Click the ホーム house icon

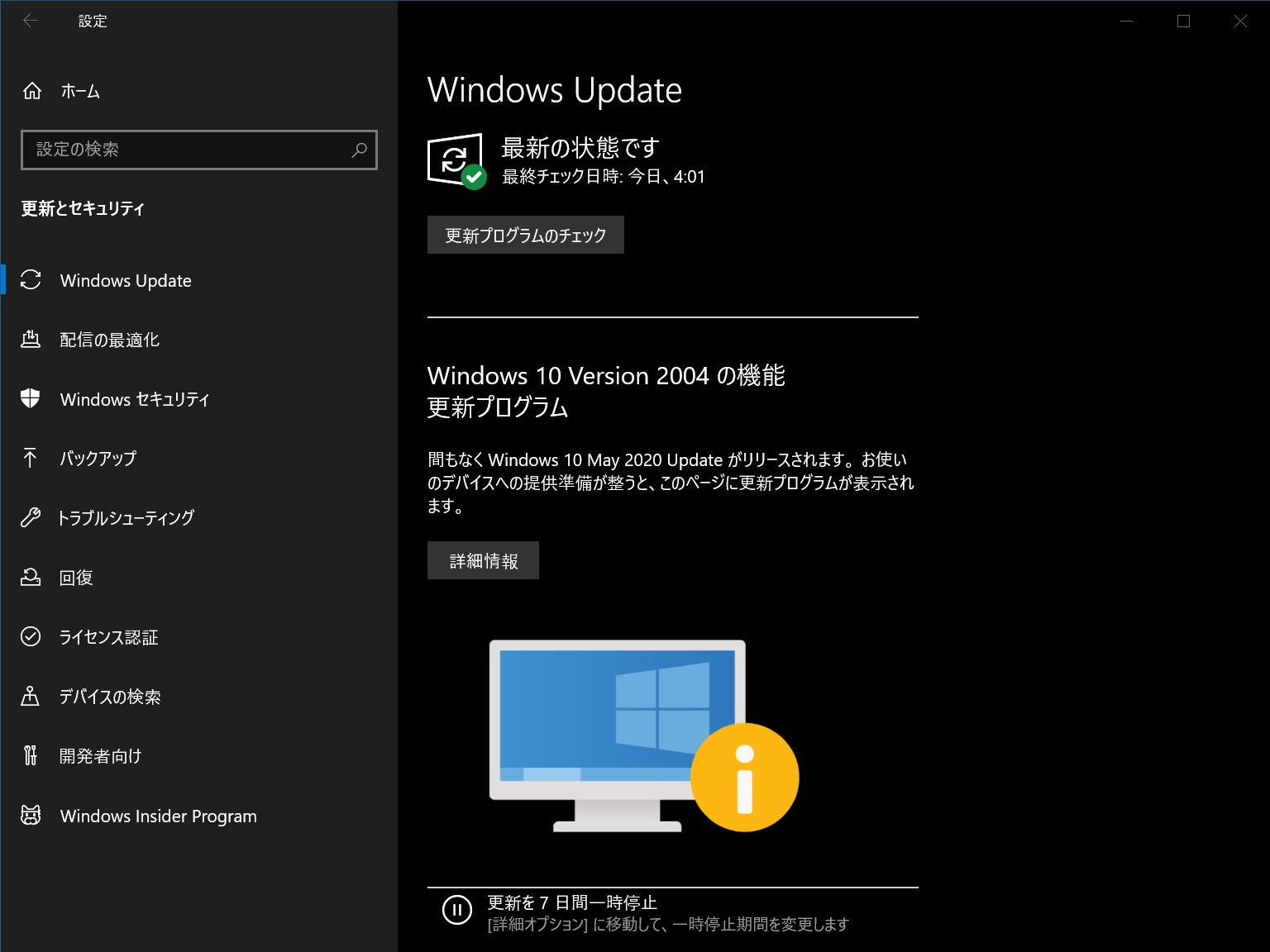32,92
